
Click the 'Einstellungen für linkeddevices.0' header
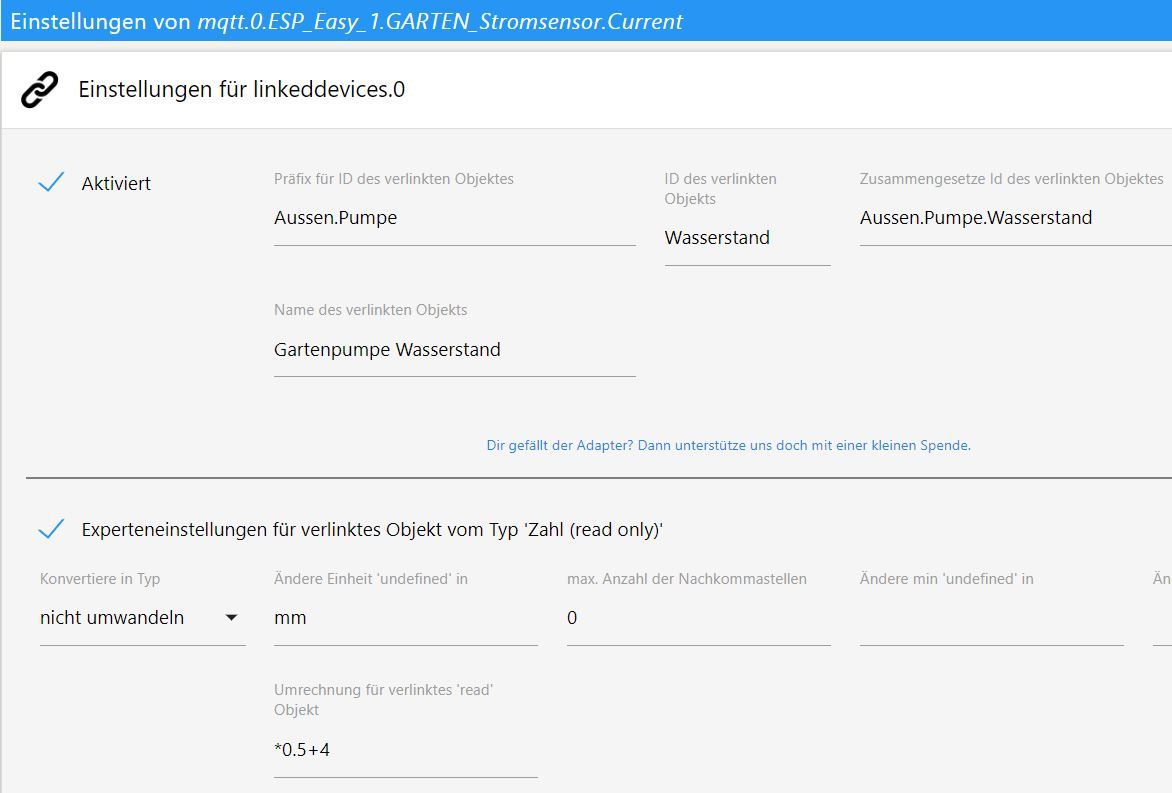pyautogui.click(x=241, y=90)
